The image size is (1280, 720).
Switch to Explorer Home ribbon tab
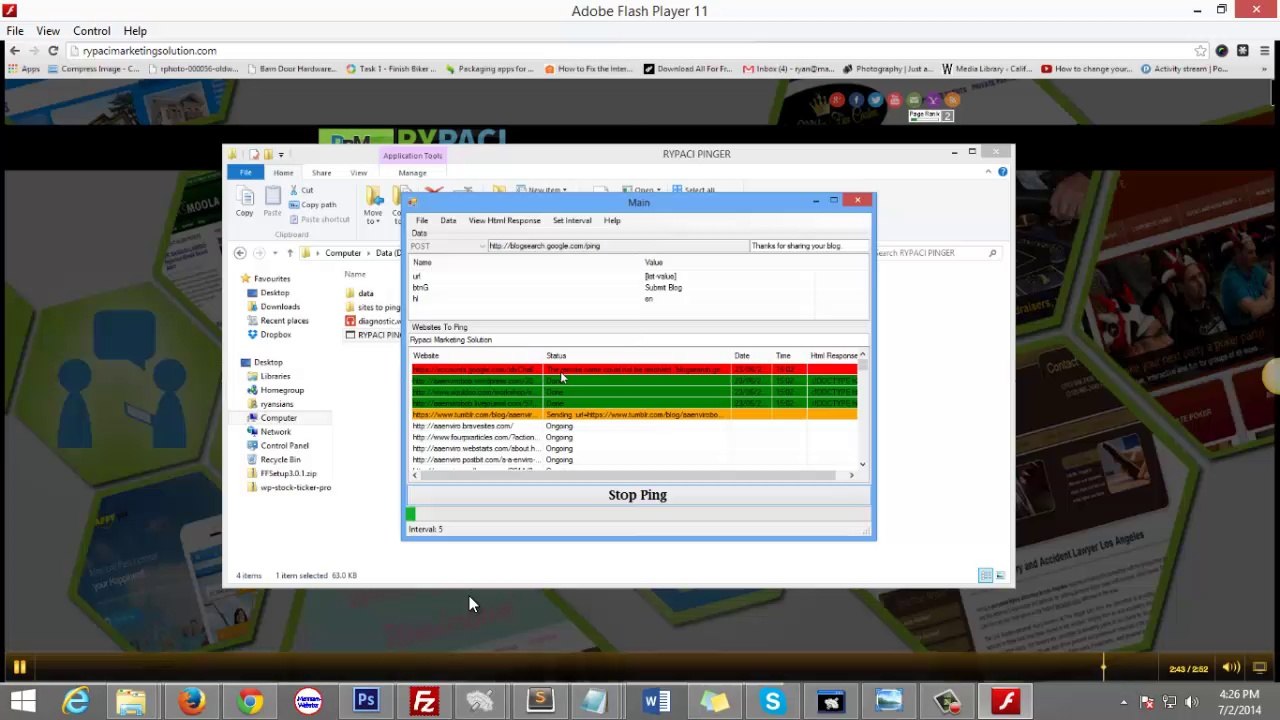284,173
